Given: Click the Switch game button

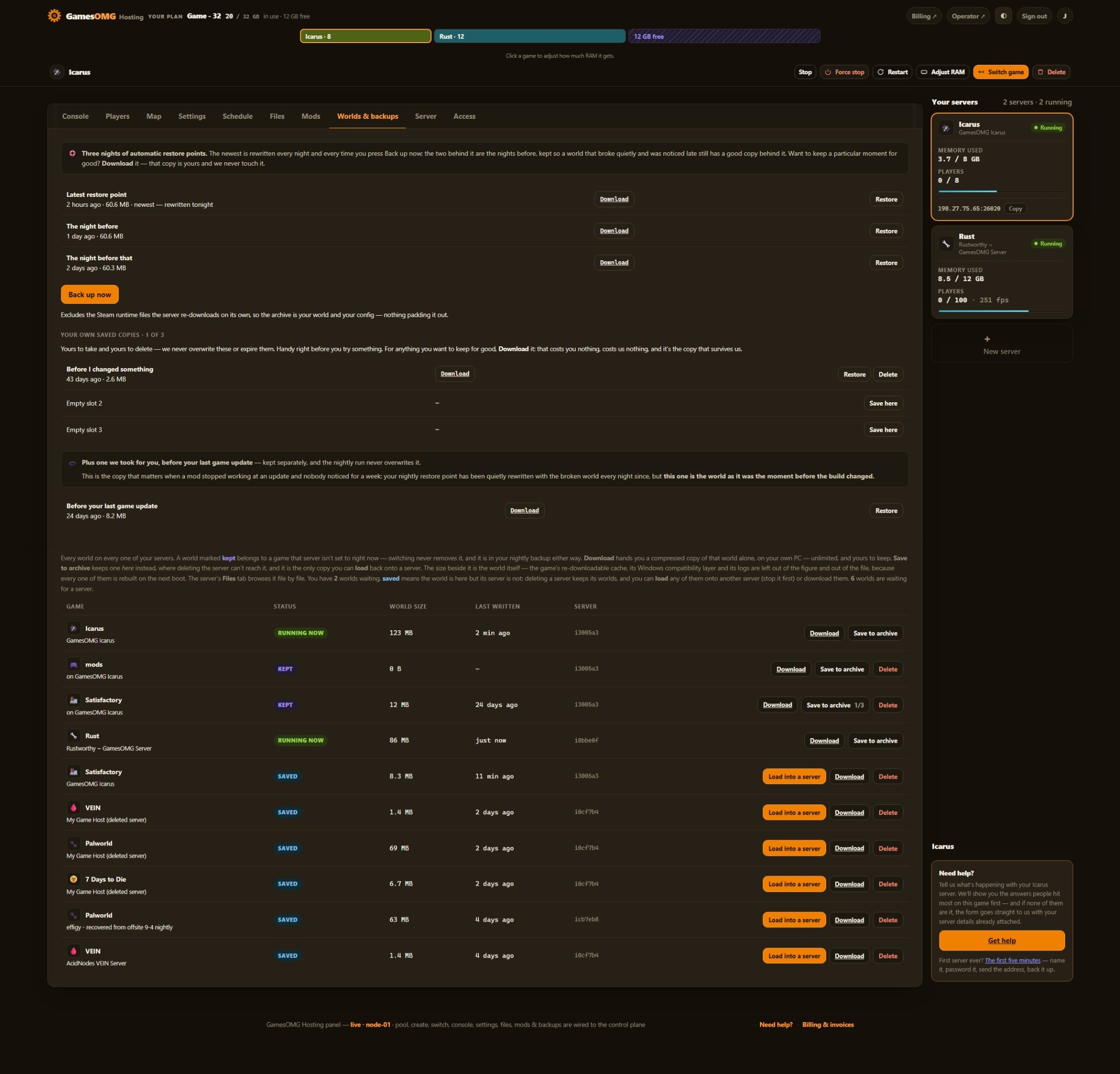Looking at the screenshot, I should pos(1001,72).
